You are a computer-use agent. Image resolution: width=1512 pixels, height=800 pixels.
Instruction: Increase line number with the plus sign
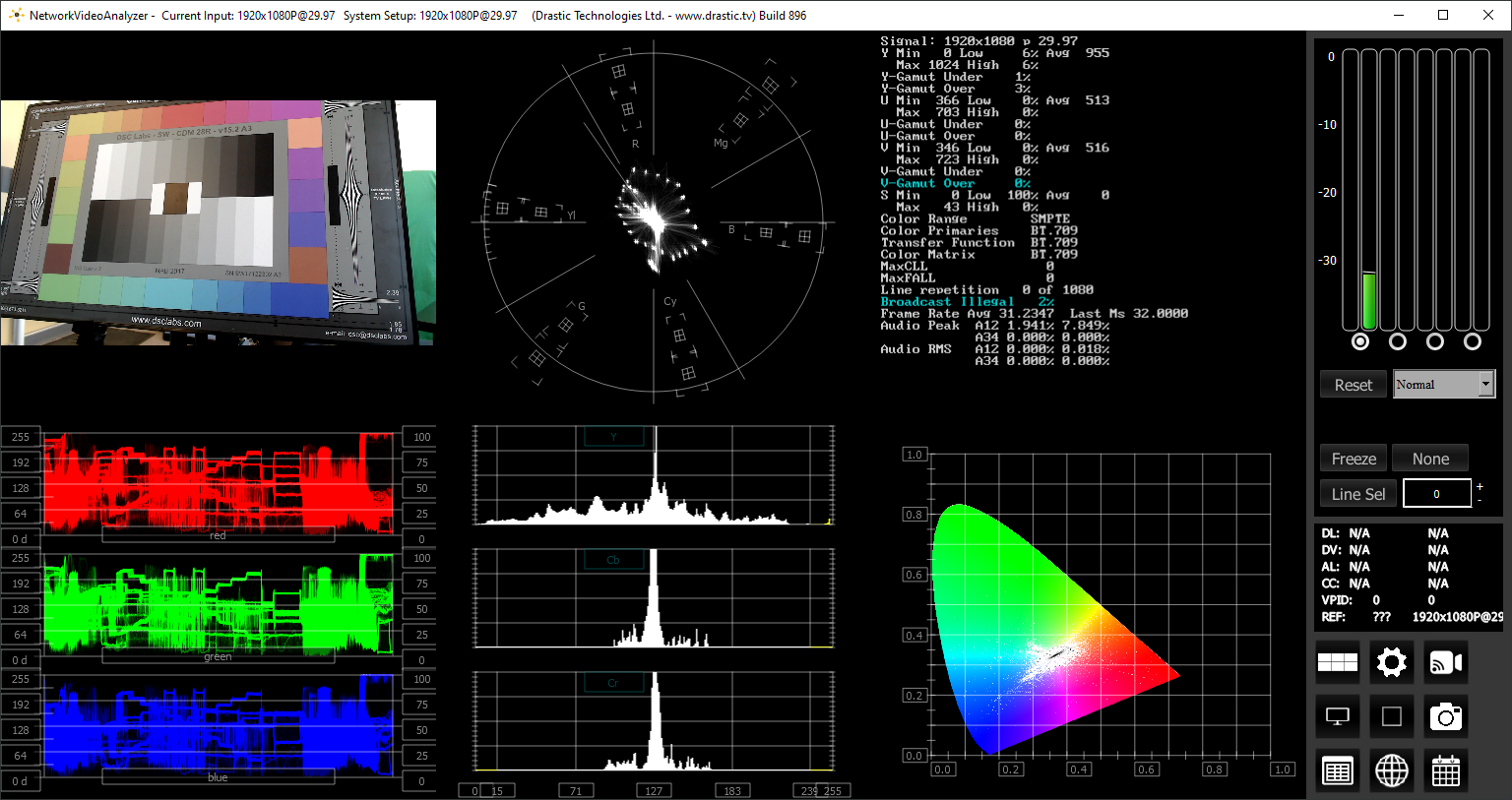point(1480,487)
